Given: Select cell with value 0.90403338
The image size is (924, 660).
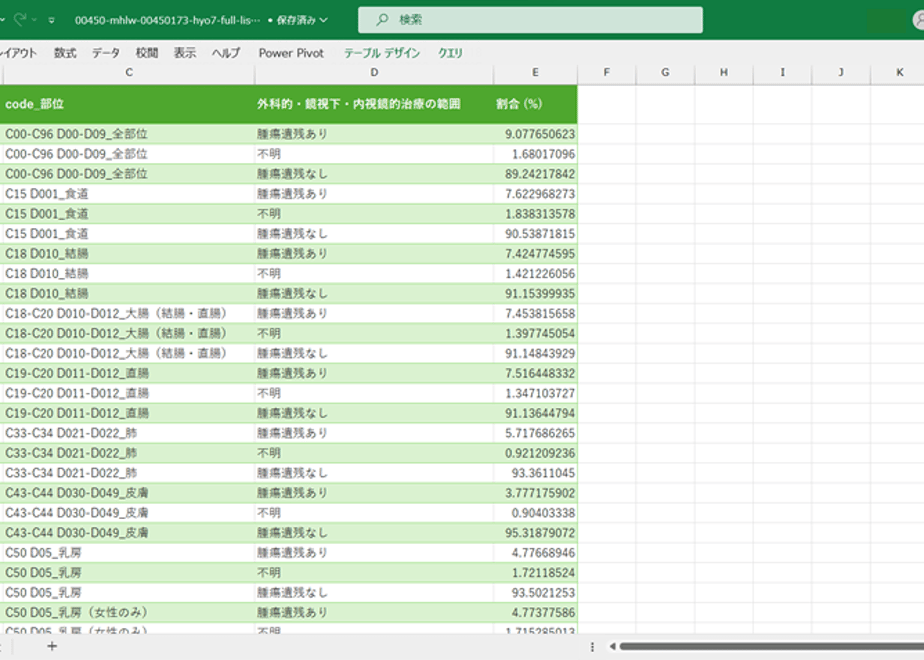Looking at the screenshot, I should tap(535, 513).
